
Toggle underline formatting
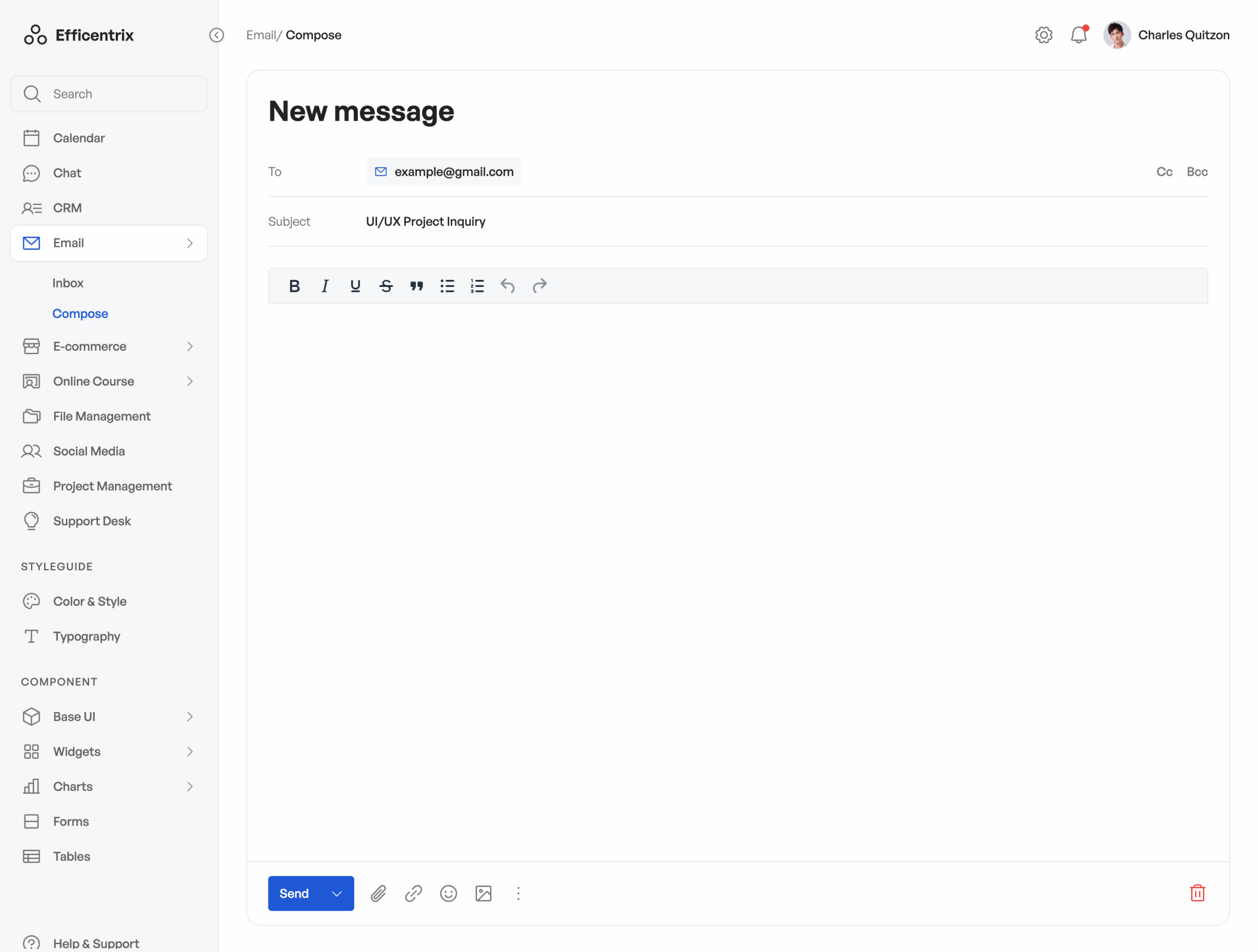click(x=355, y=286)
